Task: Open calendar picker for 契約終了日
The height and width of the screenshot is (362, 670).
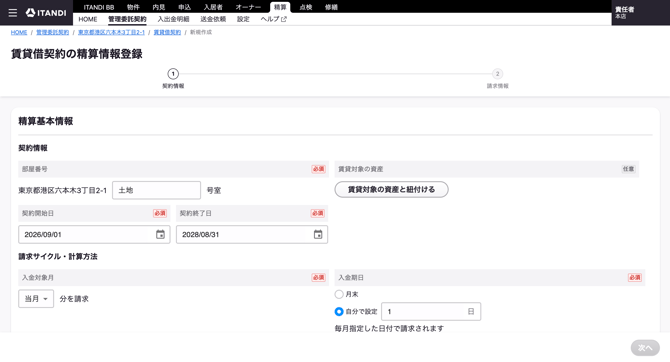Action: pyautogui.click(x=318, y=234)
